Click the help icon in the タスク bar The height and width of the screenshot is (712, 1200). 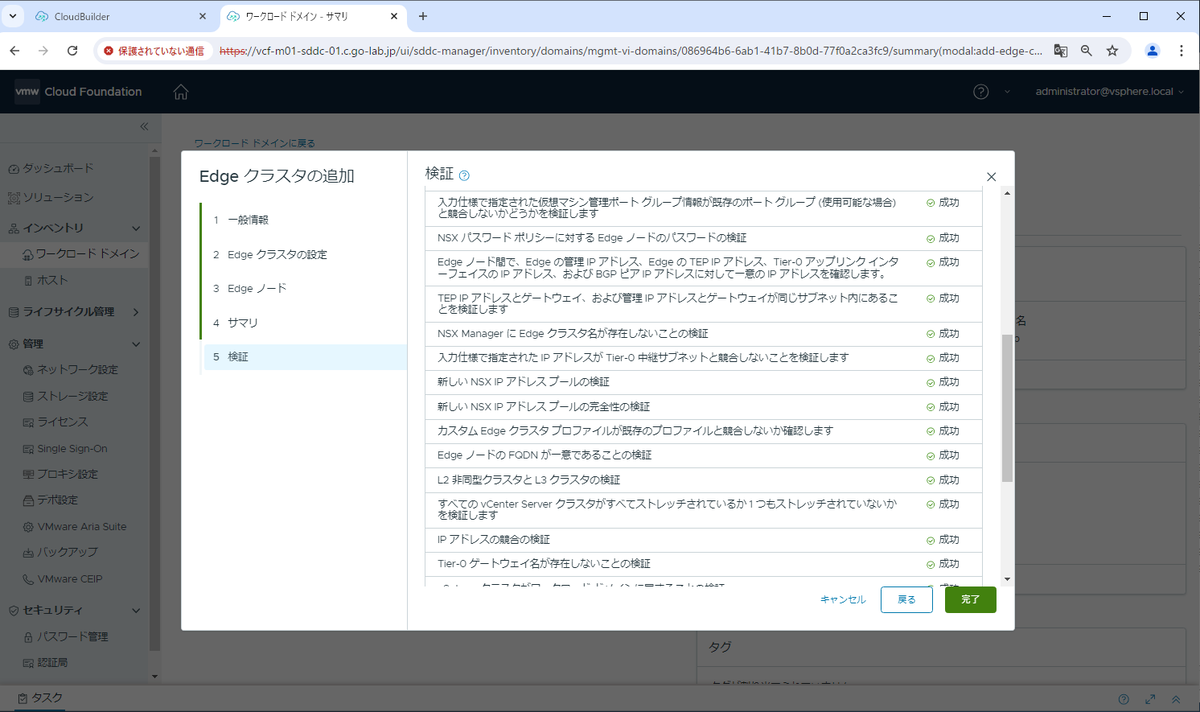coord(1124,699)
